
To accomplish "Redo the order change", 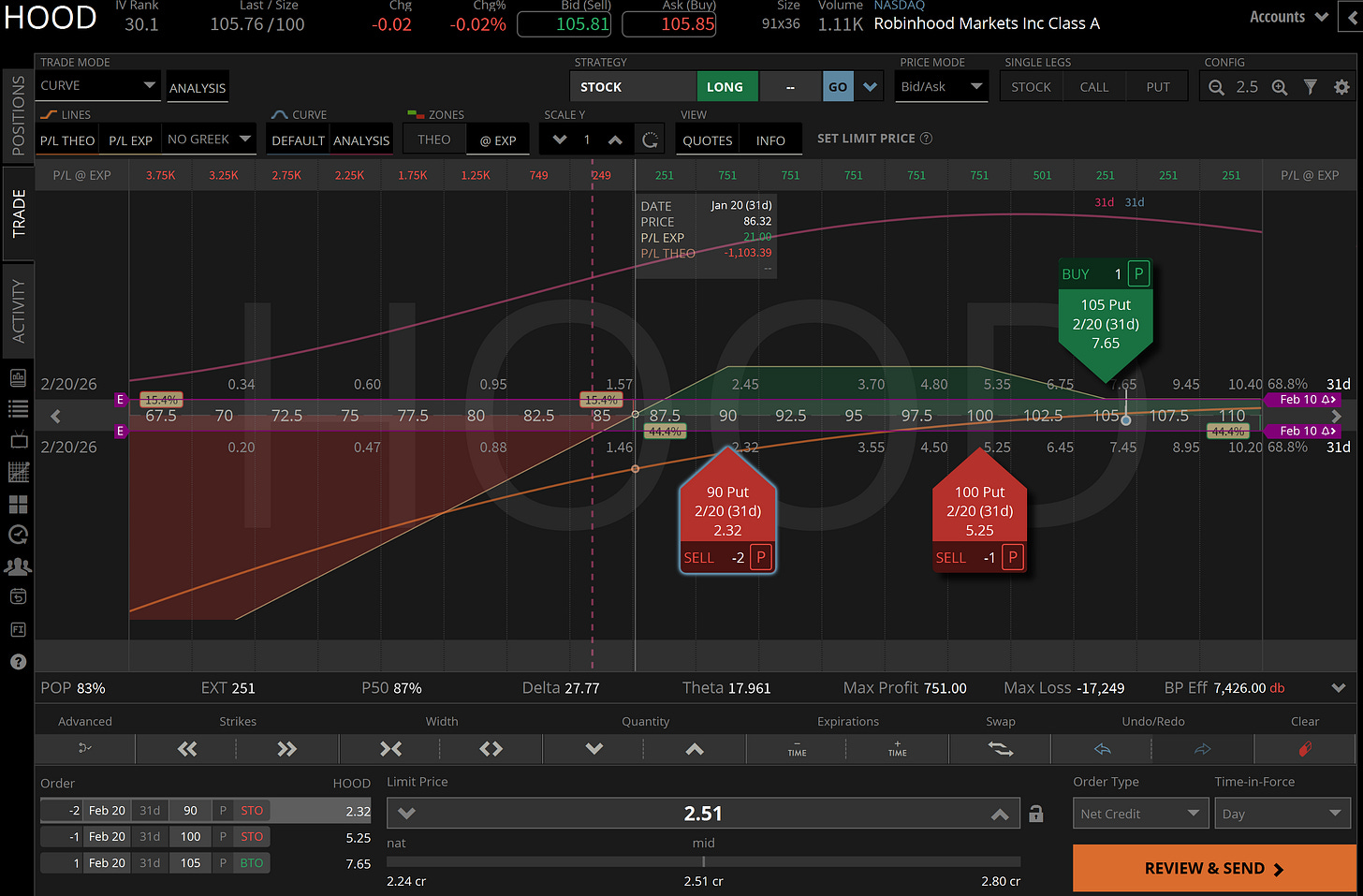I will [x=1203, y=748].
